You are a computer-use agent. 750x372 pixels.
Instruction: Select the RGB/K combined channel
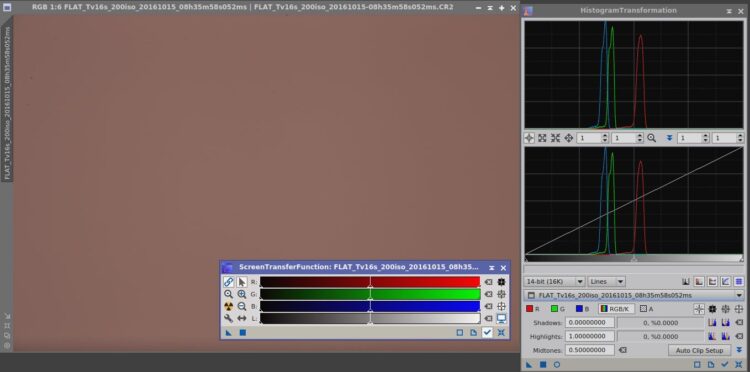click(x=617, y=309)
